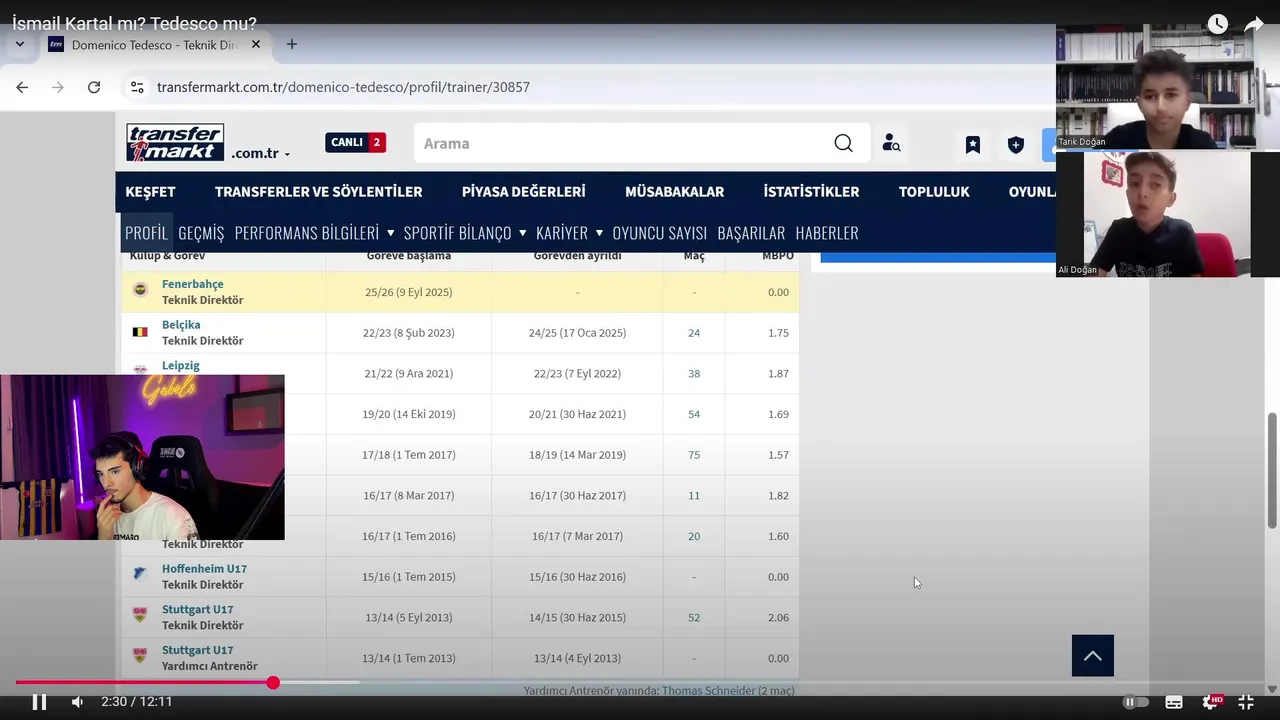Close the Domenico Tedesco browser tab

click(x=256, y=45)
